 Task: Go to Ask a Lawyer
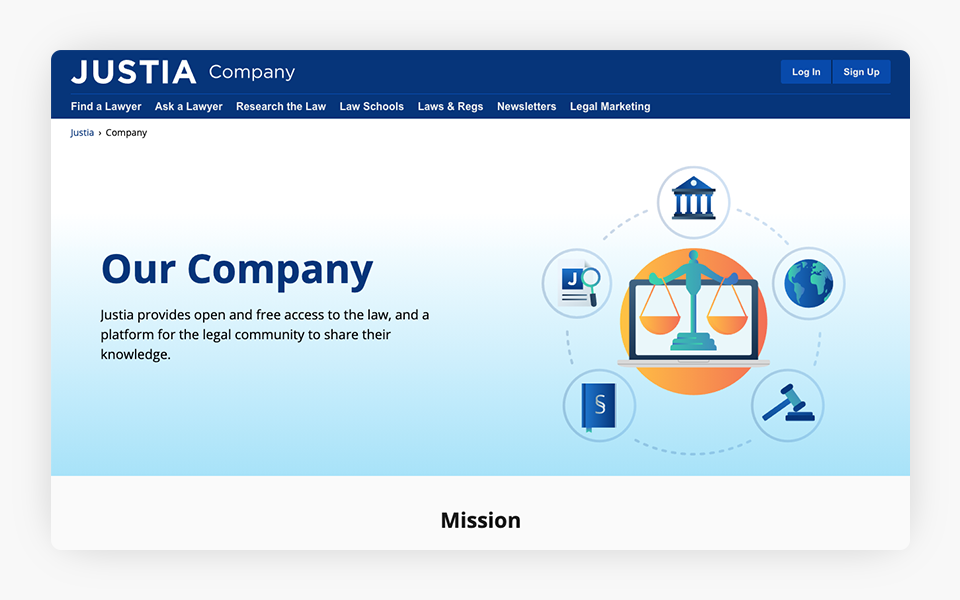coord(189,107)
